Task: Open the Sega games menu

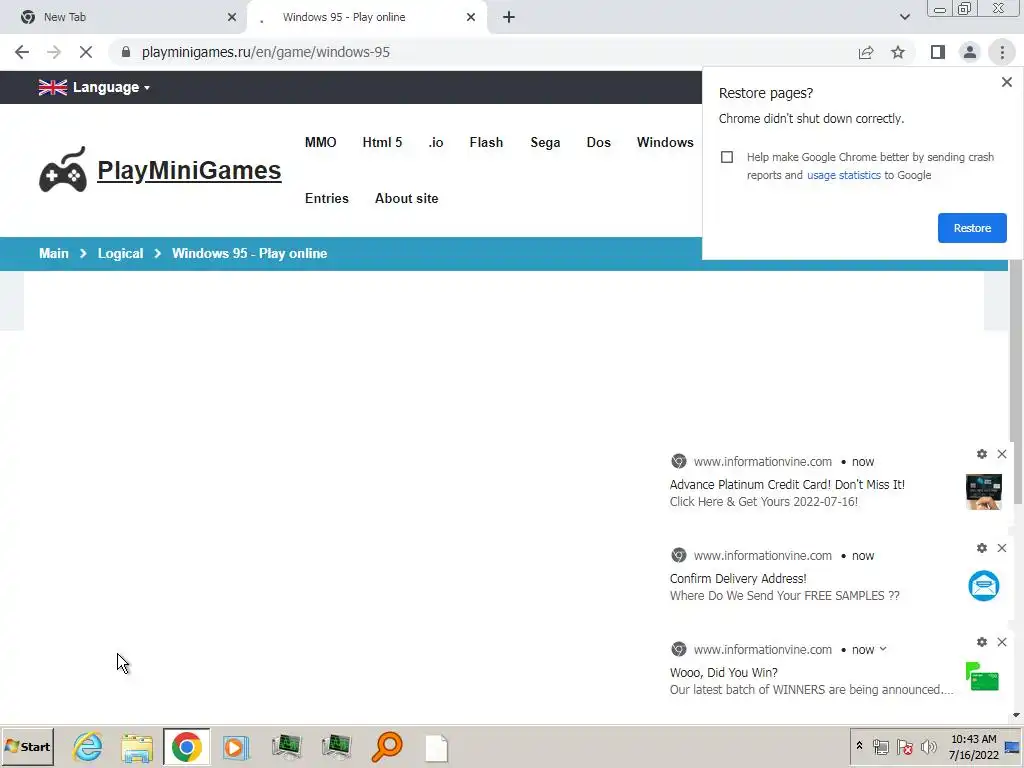Action: tap(545, 142)
